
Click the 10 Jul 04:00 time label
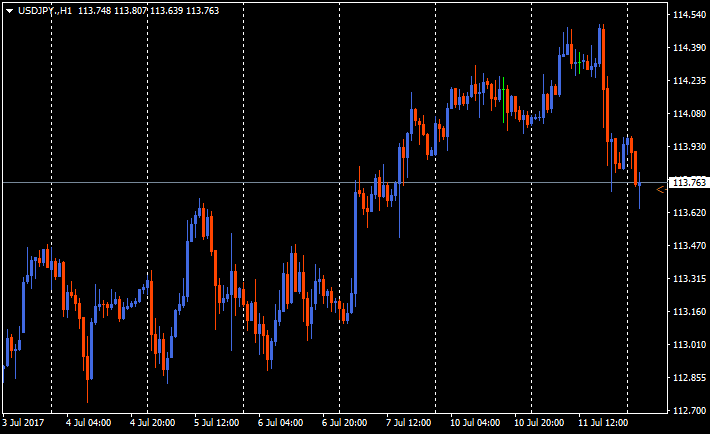coord(475,423)
